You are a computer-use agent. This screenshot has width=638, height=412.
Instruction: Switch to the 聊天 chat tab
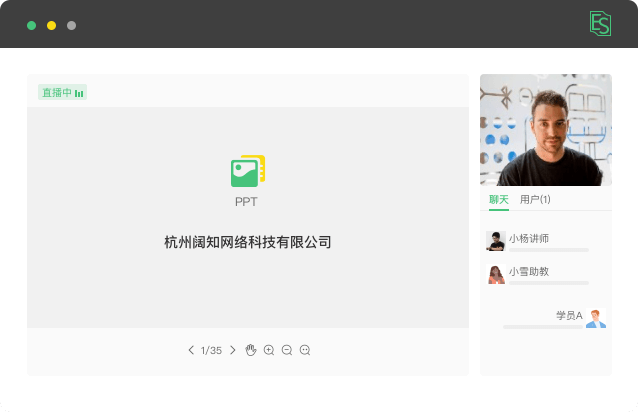tap(499, 200)
